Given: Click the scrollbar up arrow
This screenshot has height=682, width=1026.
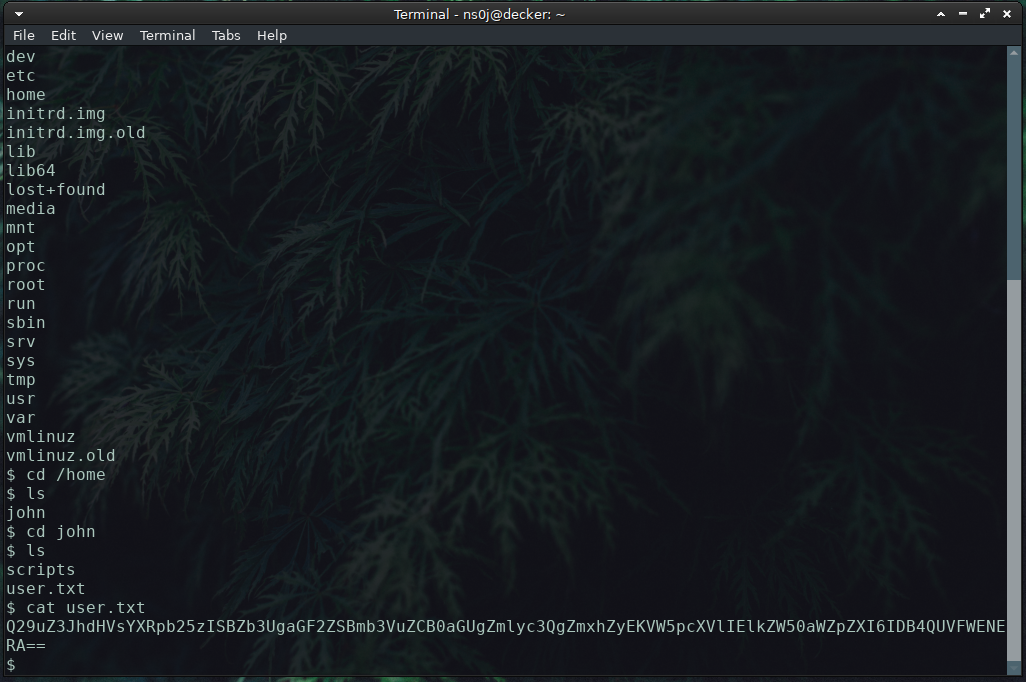Looking at the screenshot, I should (x=1014, y=52).
